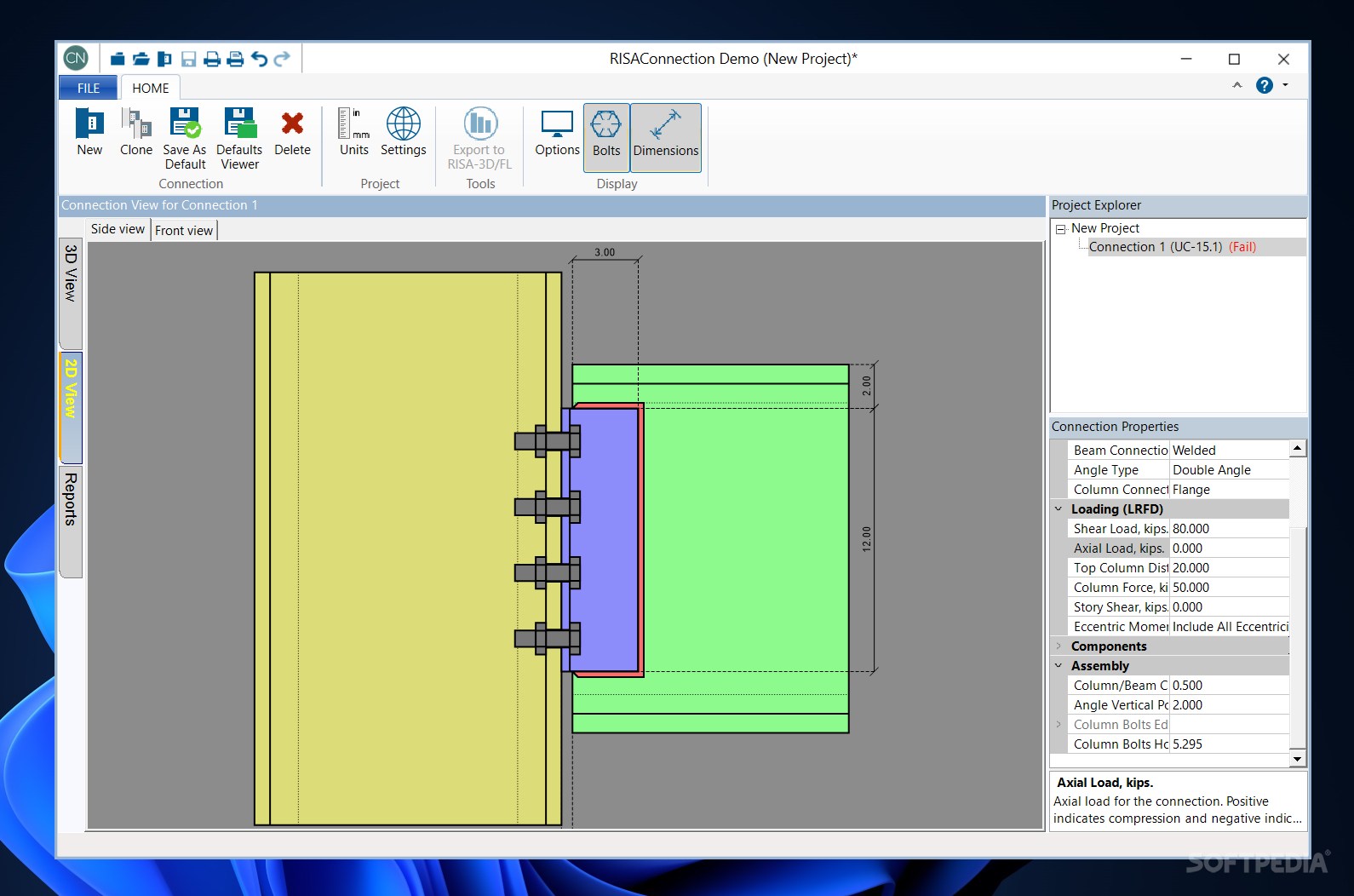The width and height of the screenshot is (1354, 896).
Task: Select the yellow column in the drawing
Action: pyautogui.click(x=407, y=549)
